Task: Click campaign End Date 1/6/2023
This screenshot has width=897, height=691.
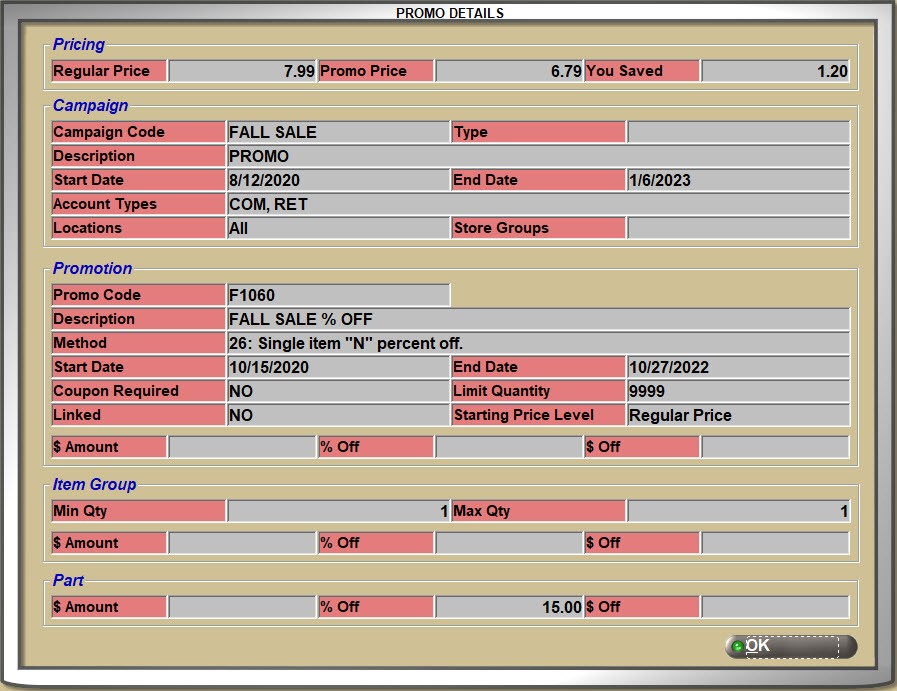Action: click(738, 180)
